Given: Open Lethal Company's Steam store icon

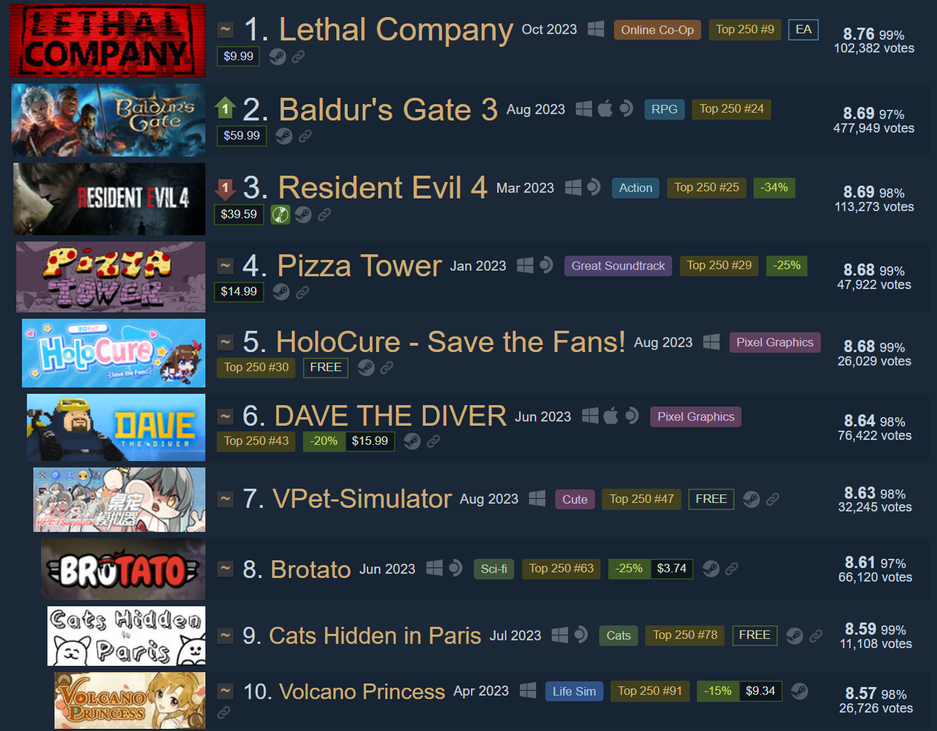Looking at the screenshot, I should tap(277, 57).
